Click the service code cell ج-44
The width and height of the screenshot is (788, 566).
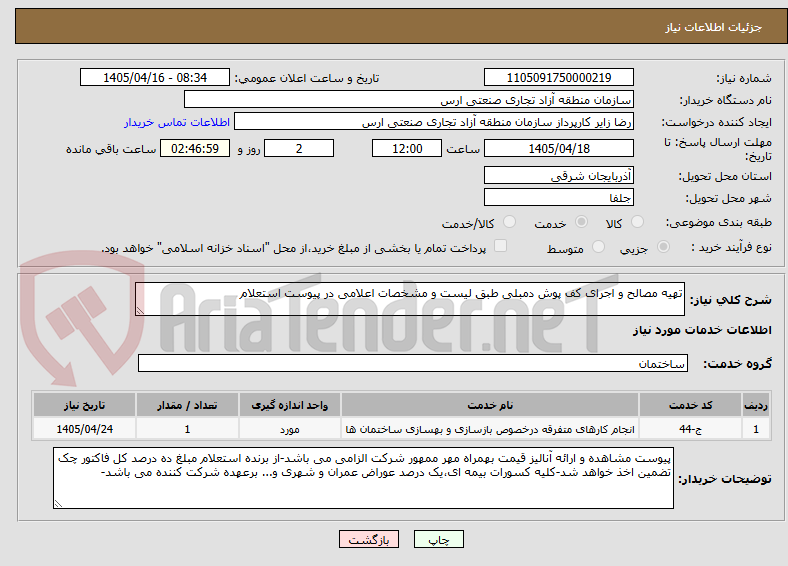[691, 429]
